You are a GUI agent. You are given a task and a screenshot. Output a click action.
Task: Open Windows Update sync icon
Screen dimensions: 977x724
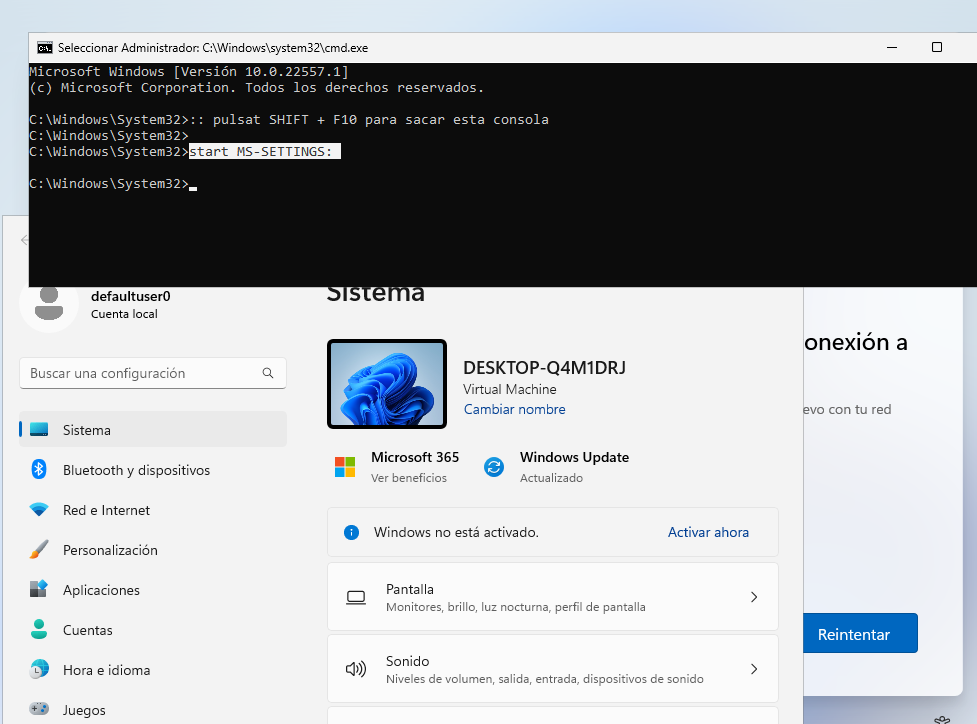494,467
